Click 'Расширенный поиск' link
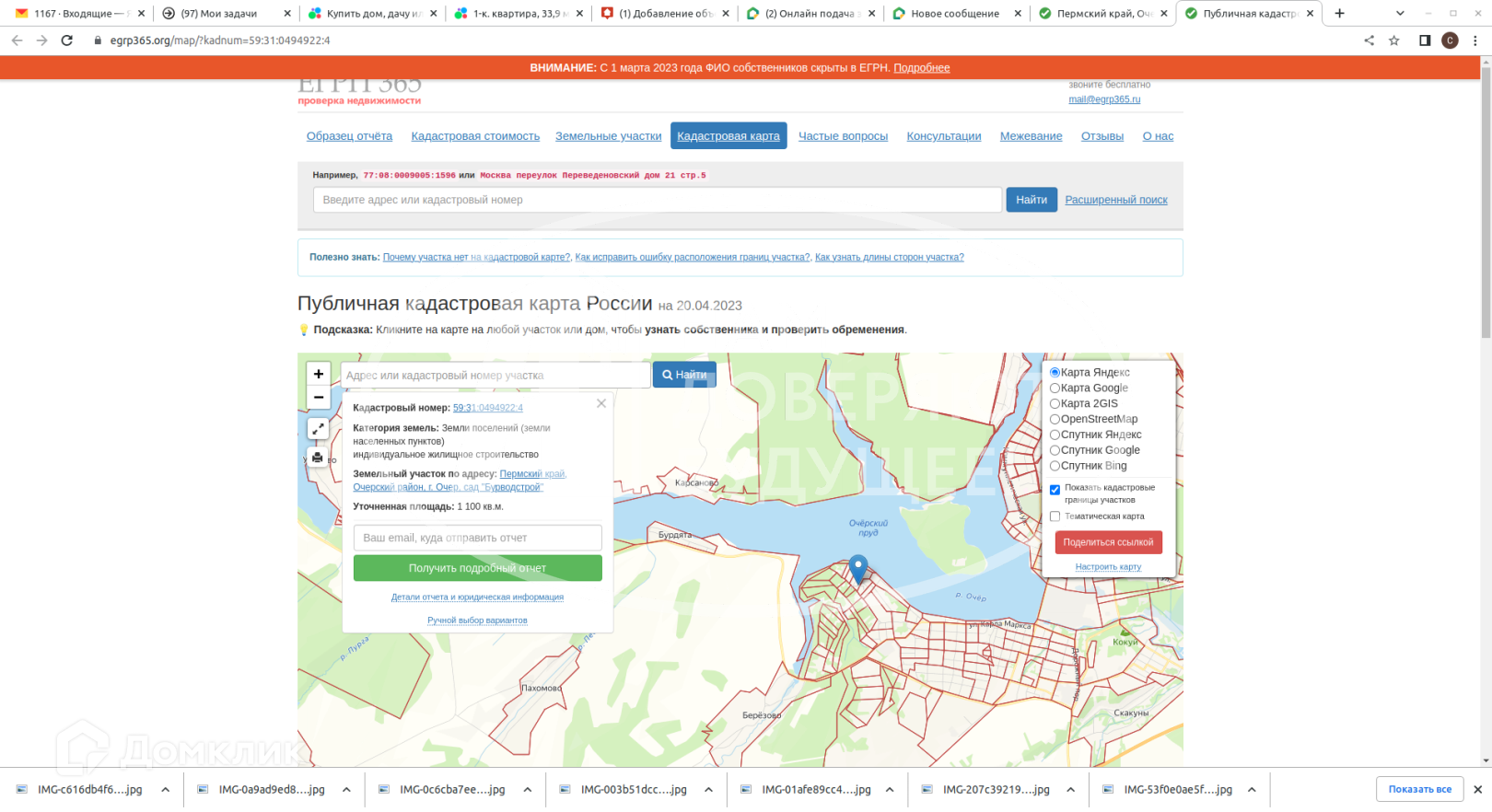This screenshot has width=1492, height=812. (x=1116, y=200)
